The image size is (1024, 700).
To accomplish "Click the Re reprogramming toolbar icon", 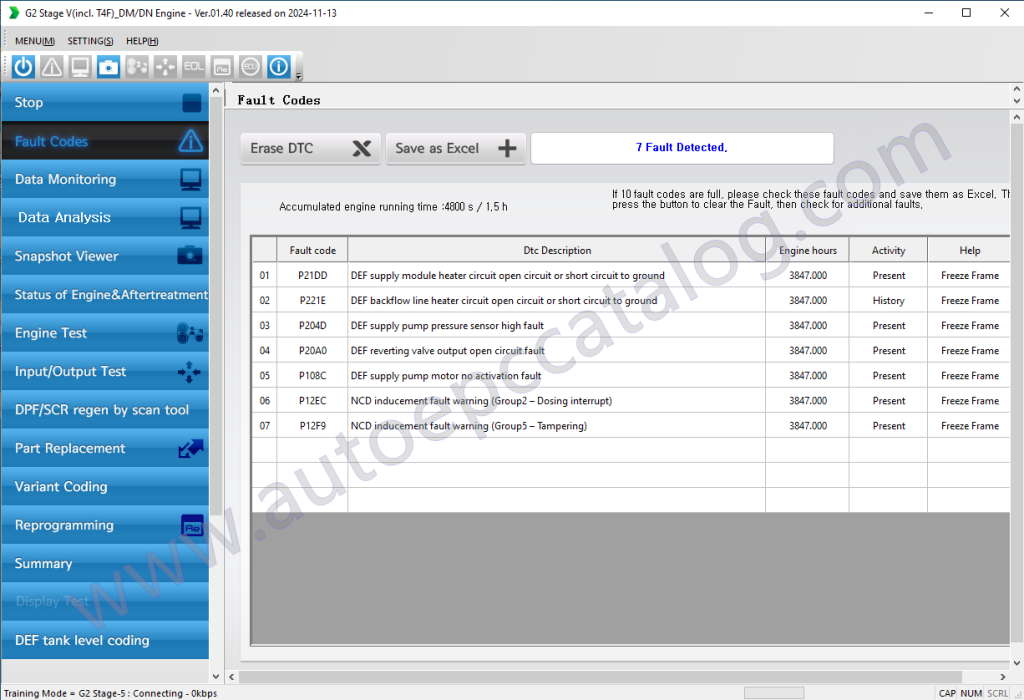I will point(221,66).
